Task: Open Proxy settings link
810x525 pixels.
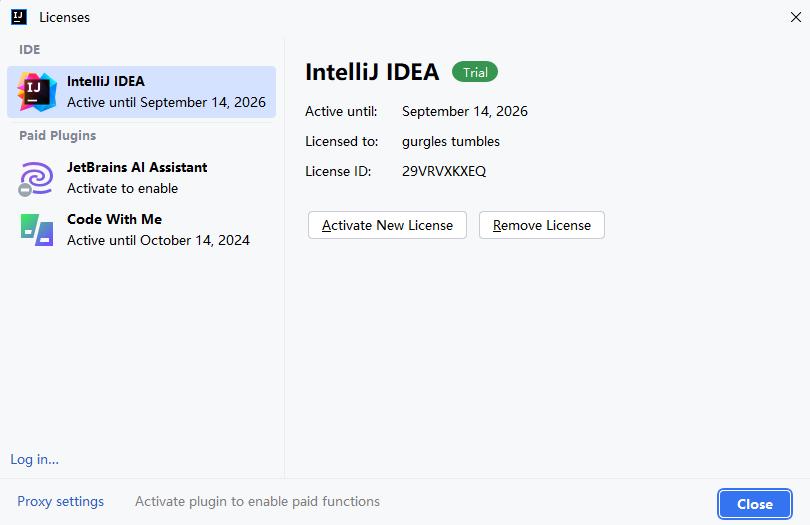Action: pos(60,501)
